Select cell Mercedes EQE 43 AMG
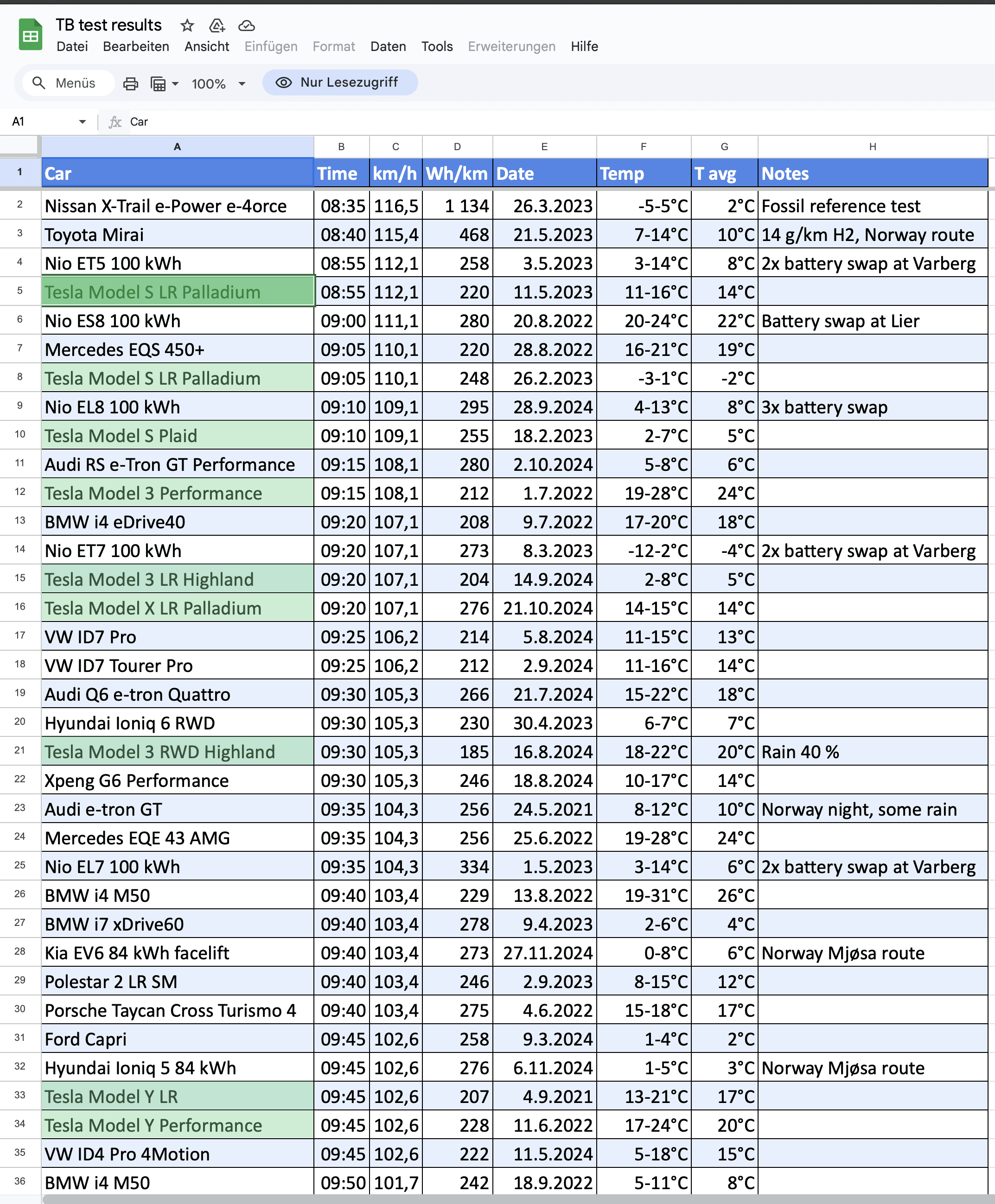This screenshot has height=1204, width=995. [x=178, y=838]
